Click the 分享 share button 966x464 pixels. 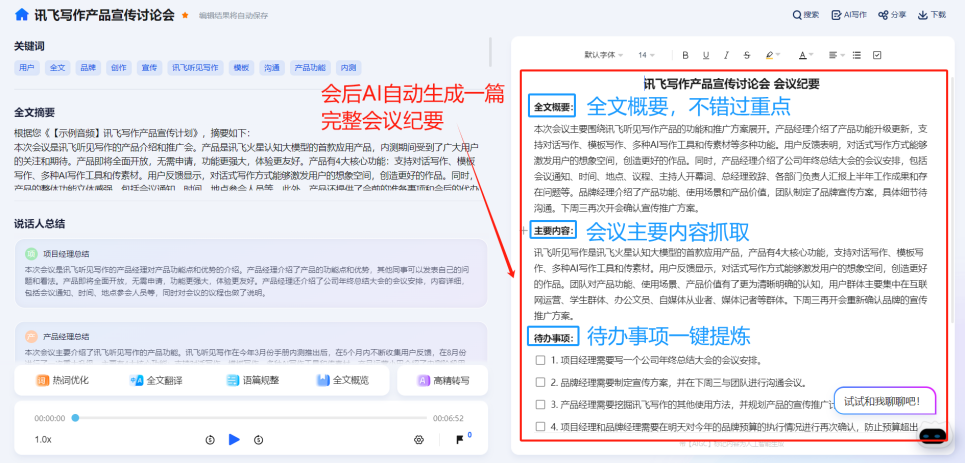[892, 15]
